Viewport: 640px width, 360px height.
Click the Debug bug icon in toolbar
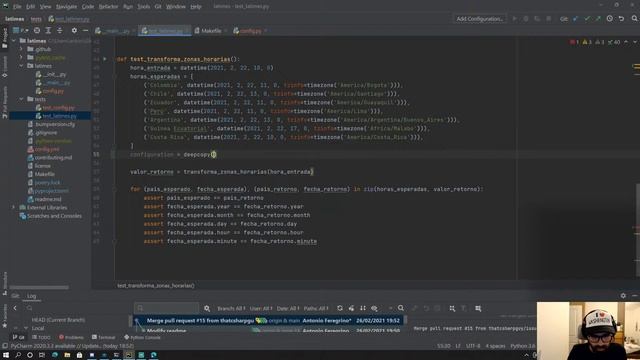click(x=526, y=19)
